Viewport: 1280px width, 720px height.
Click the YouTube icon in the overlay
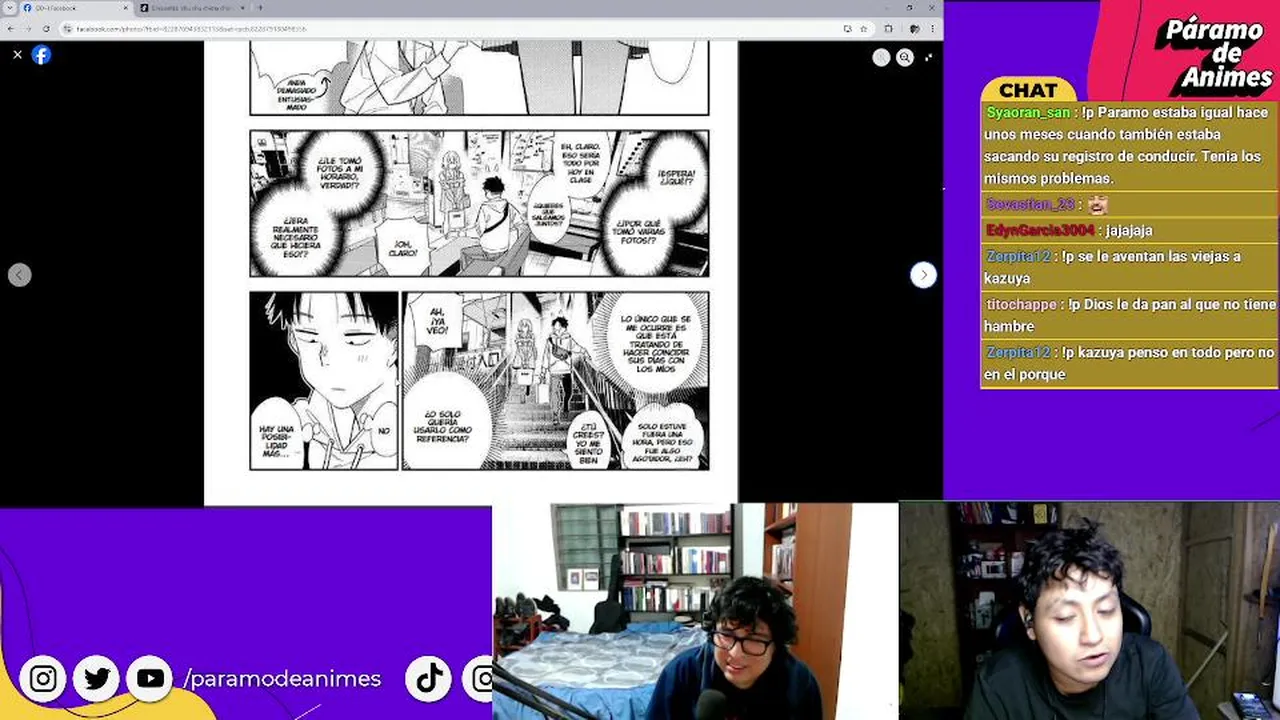pos(151,679)
